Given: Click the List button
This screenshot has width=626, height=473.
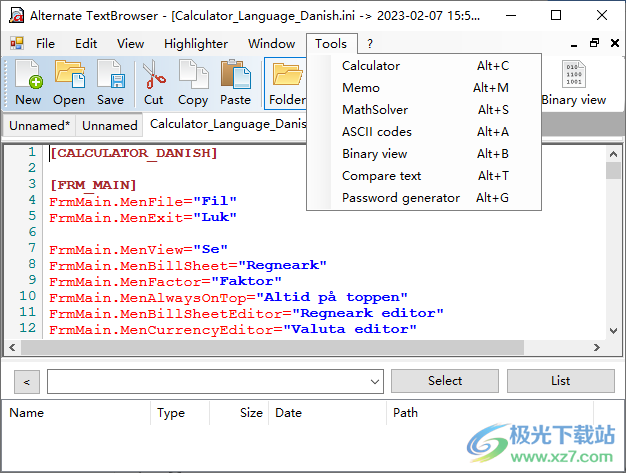Looking at the screenshot, I should (x=561, y=381).
